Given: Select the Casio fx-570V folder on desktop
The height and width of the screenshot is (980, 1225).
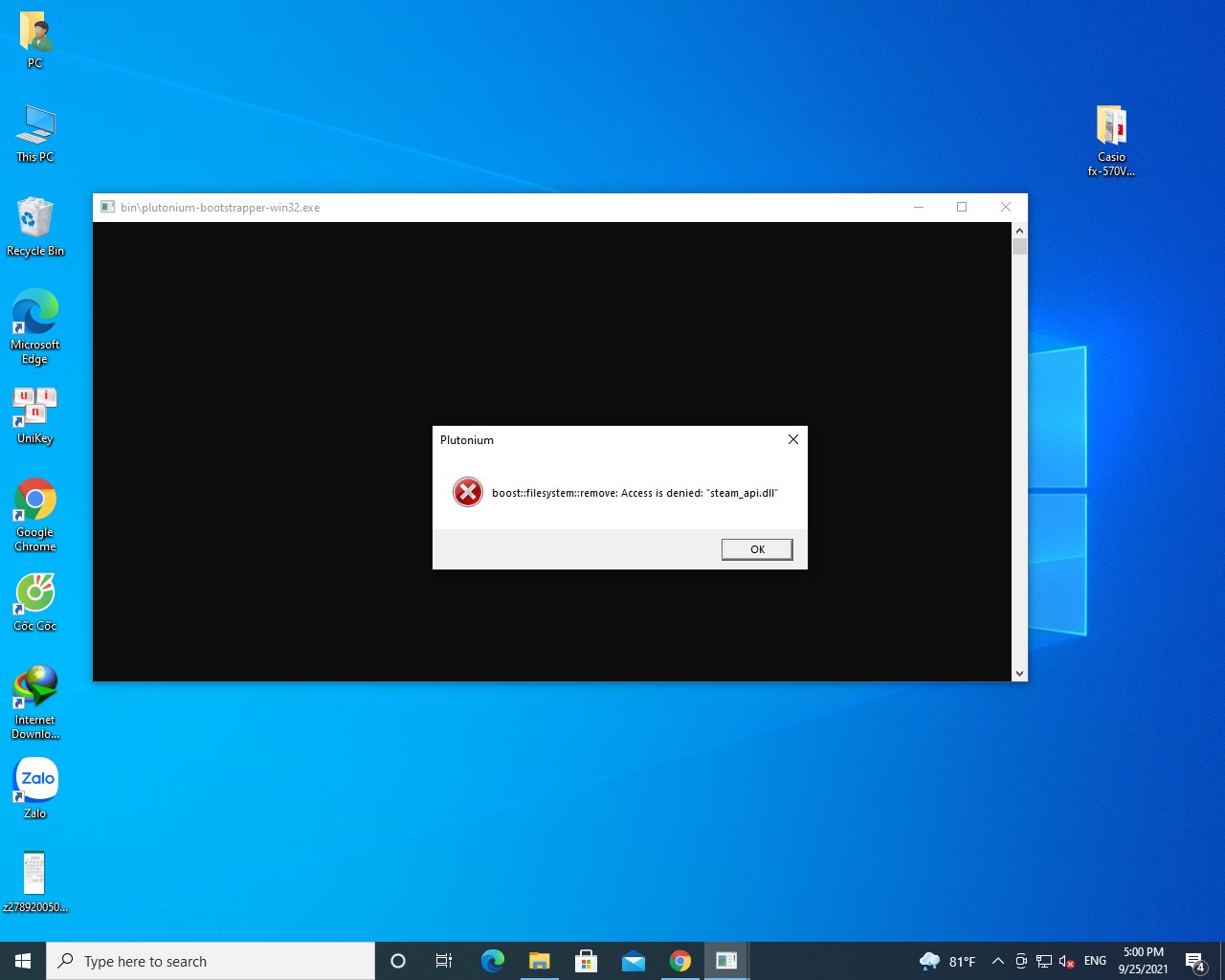Looking at the screenshot, I should pos(1111,141).
